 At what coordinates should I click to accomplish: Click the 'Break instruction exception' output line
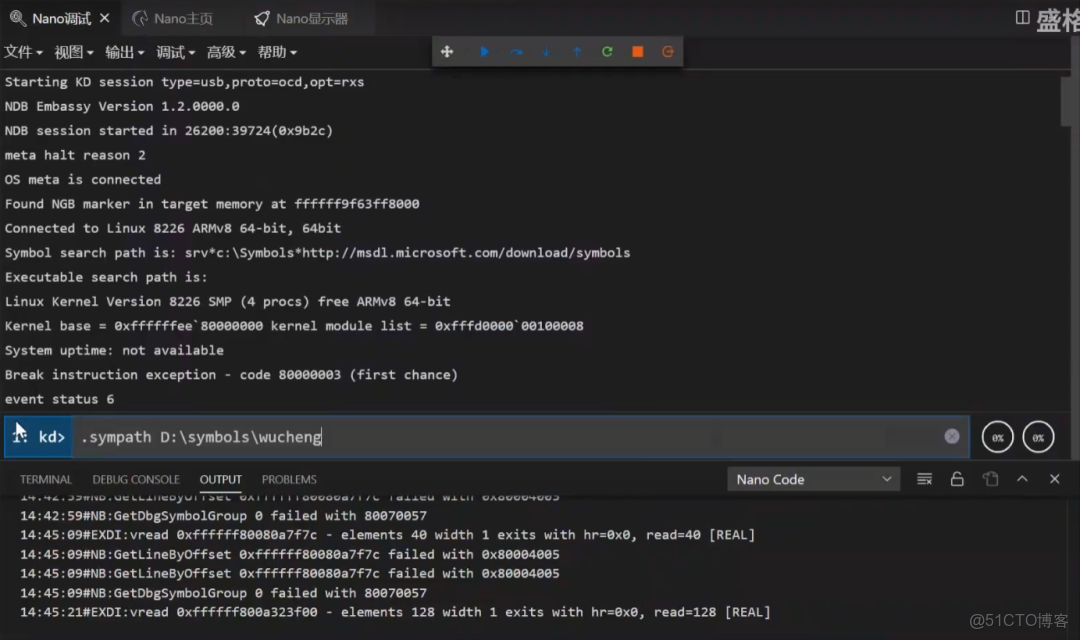tap(231, 375)
